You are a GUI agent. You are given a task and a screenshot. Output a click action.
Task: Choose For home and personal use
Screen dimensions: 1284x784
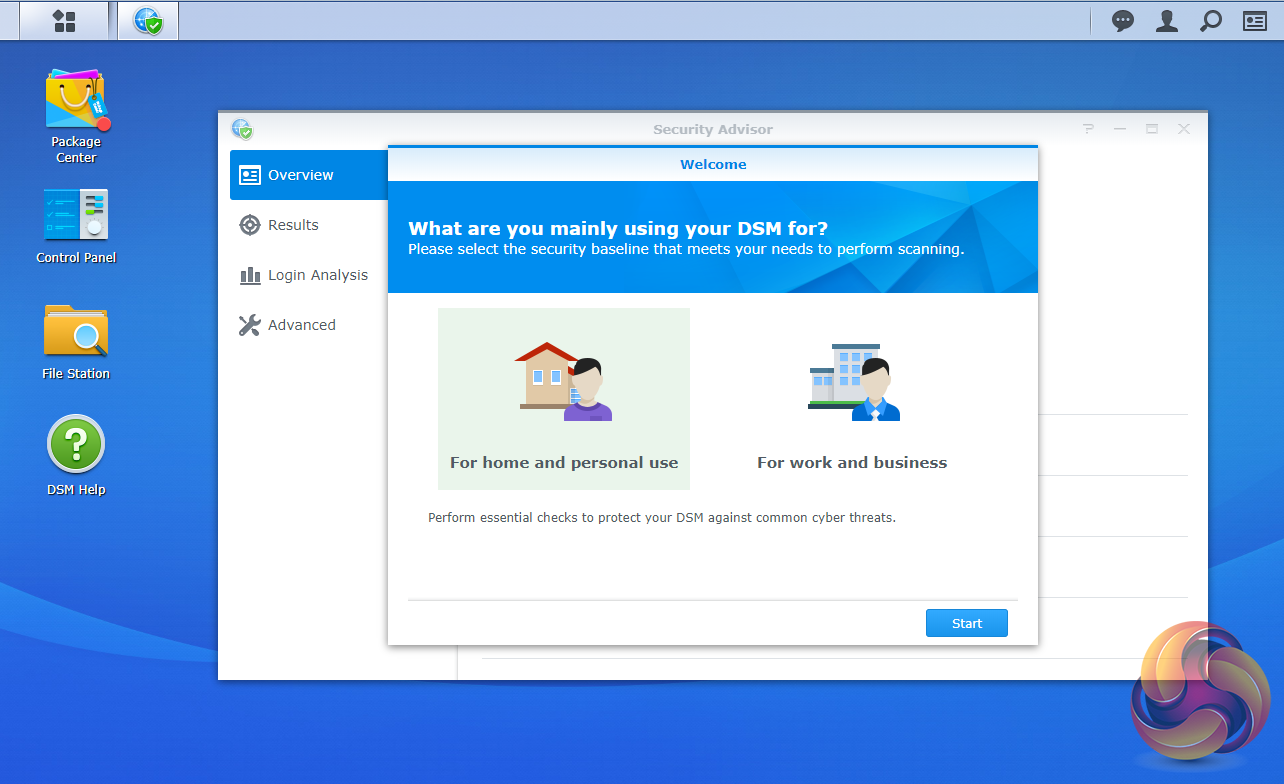tap(564, 399)
